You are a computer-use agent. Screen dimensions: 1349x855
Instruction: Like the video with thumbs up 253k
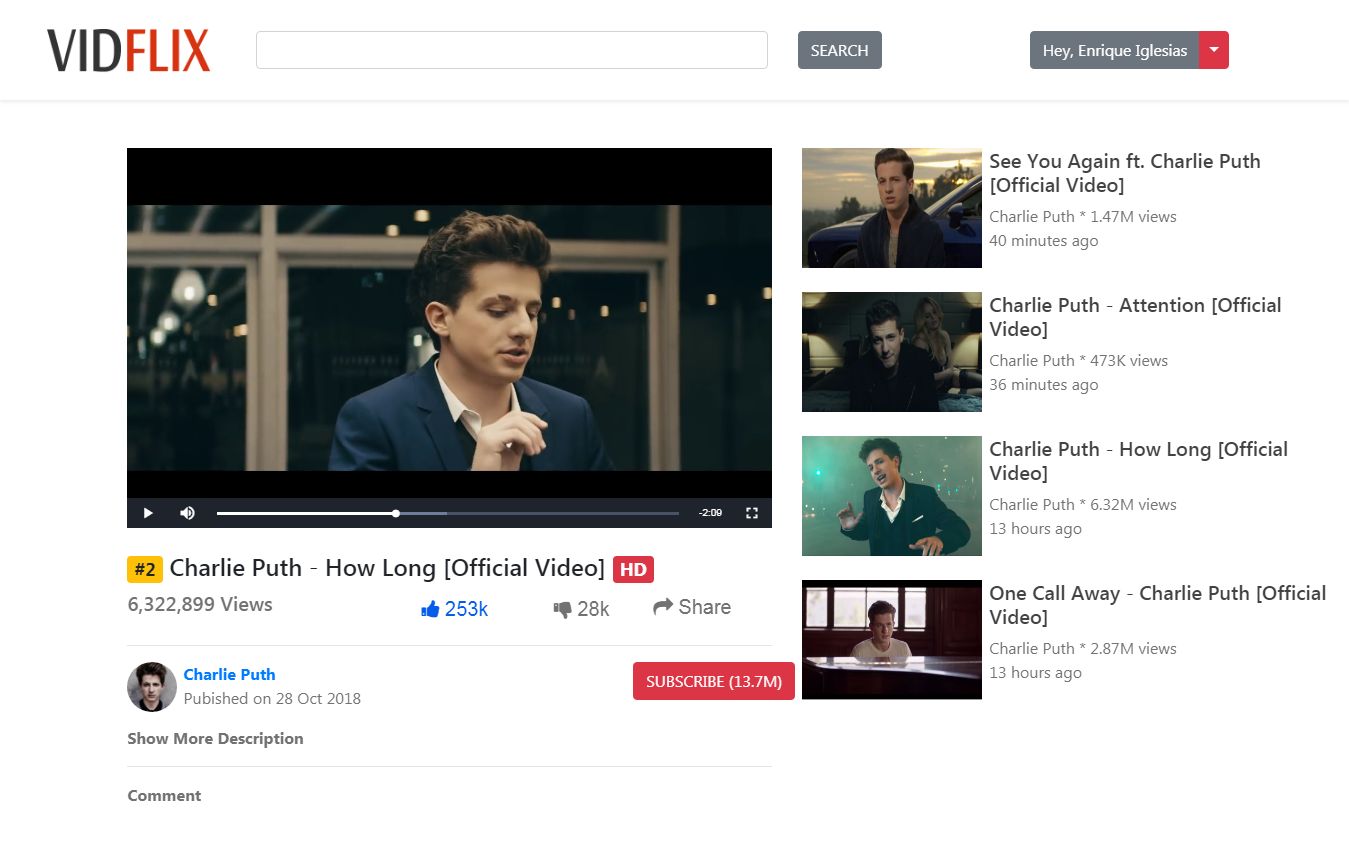click(x=455, y=609)
